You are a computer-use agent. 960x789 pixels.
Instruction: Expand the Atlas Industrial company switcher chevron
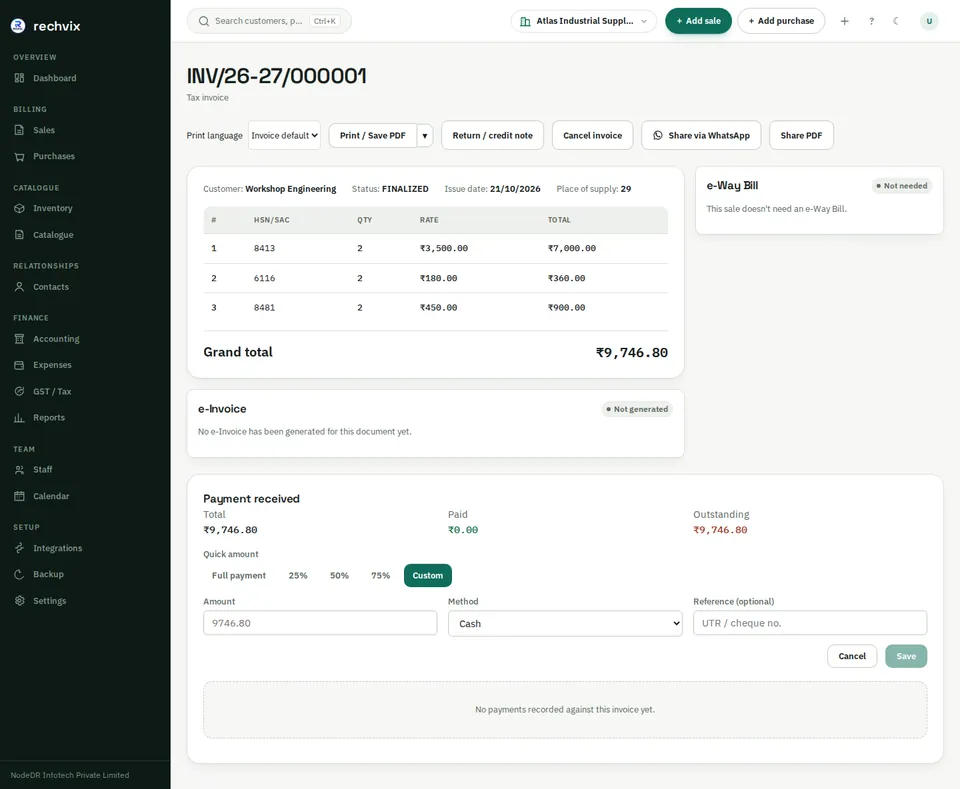tap(643, 21)
